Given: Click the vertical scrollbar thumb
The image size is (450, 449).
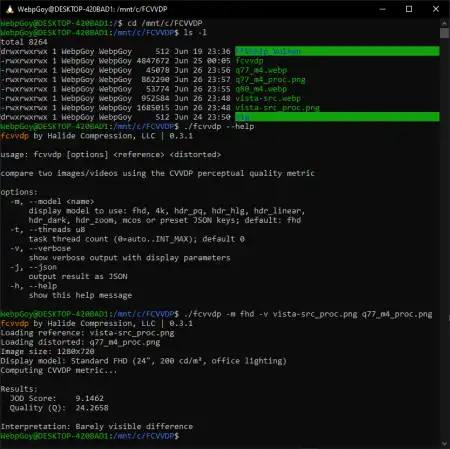Looking at the screenshot, I should 444,33.
